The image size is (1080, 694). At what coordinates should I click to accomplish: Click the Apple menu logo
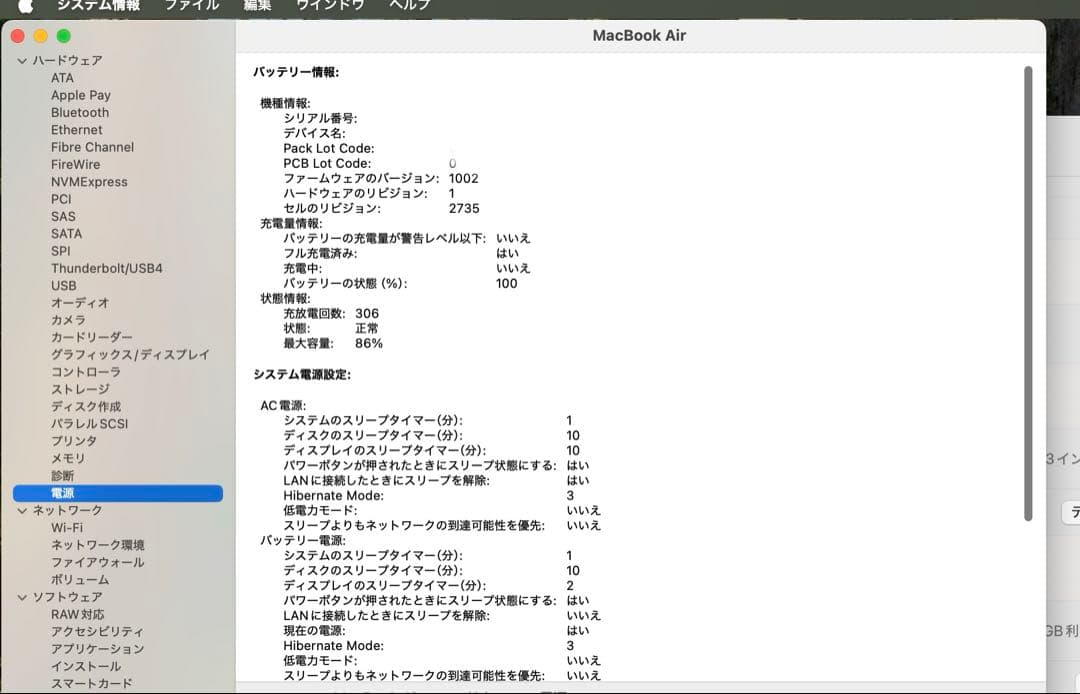point(26,5)
